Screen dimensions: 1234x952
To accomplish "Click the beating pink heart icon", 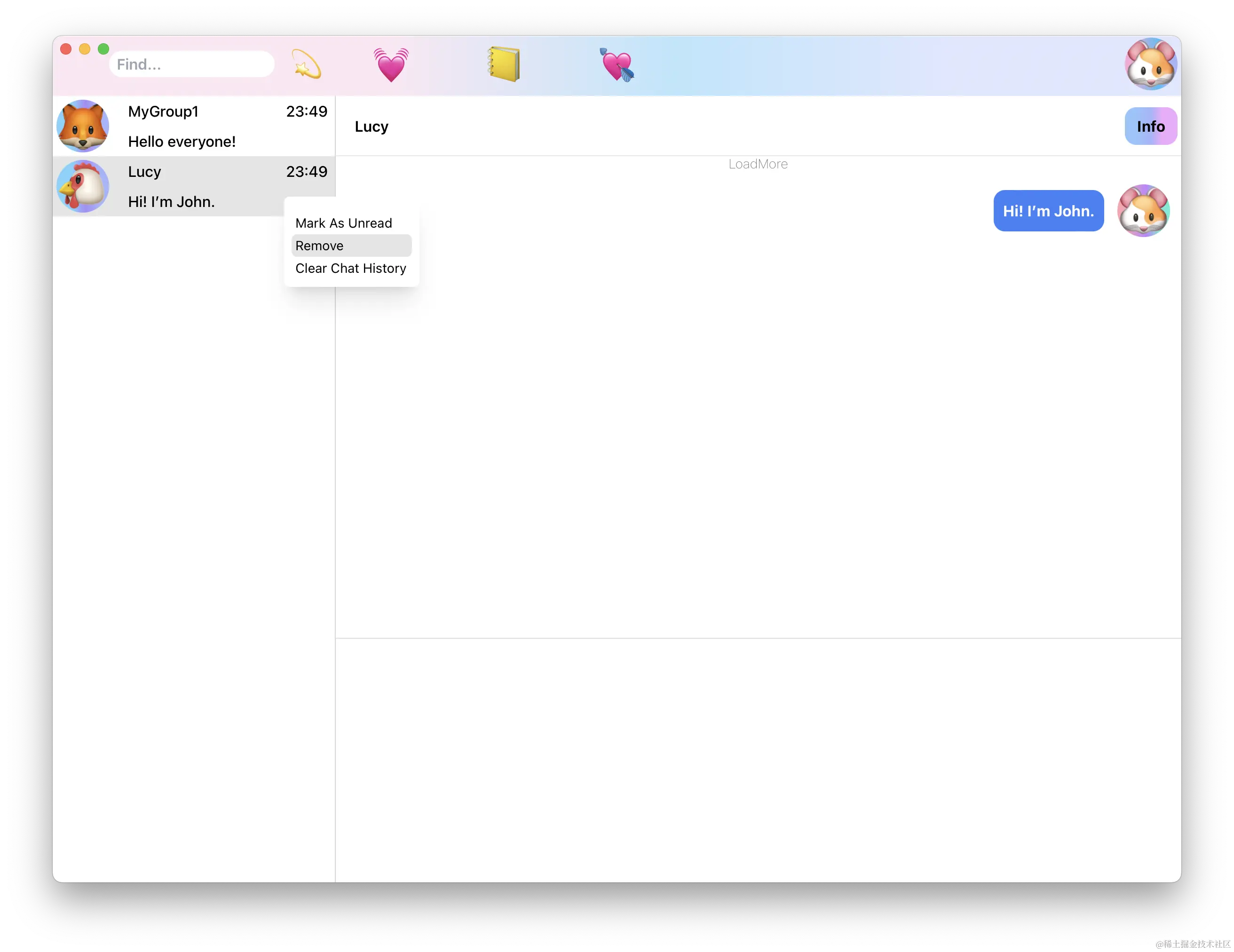I will pos(391,64).
